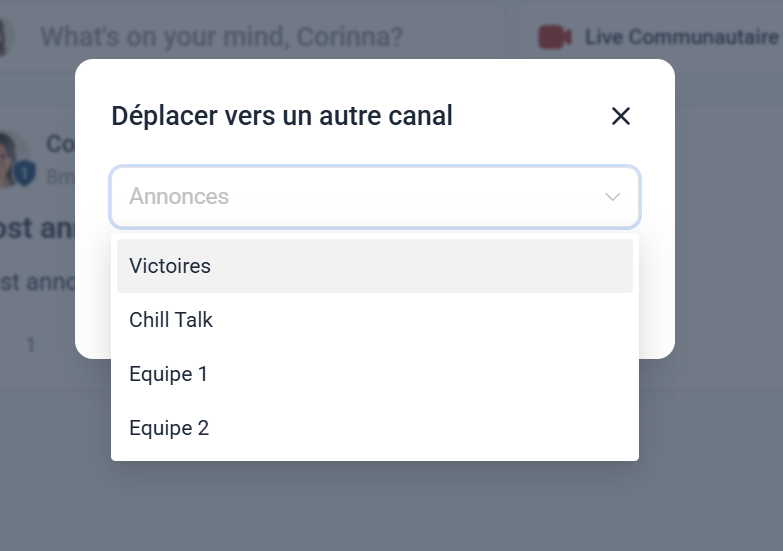Viewport: 783px width, 551px height.
Task: Click the reaction count showing 1
Action: [31, 345]
